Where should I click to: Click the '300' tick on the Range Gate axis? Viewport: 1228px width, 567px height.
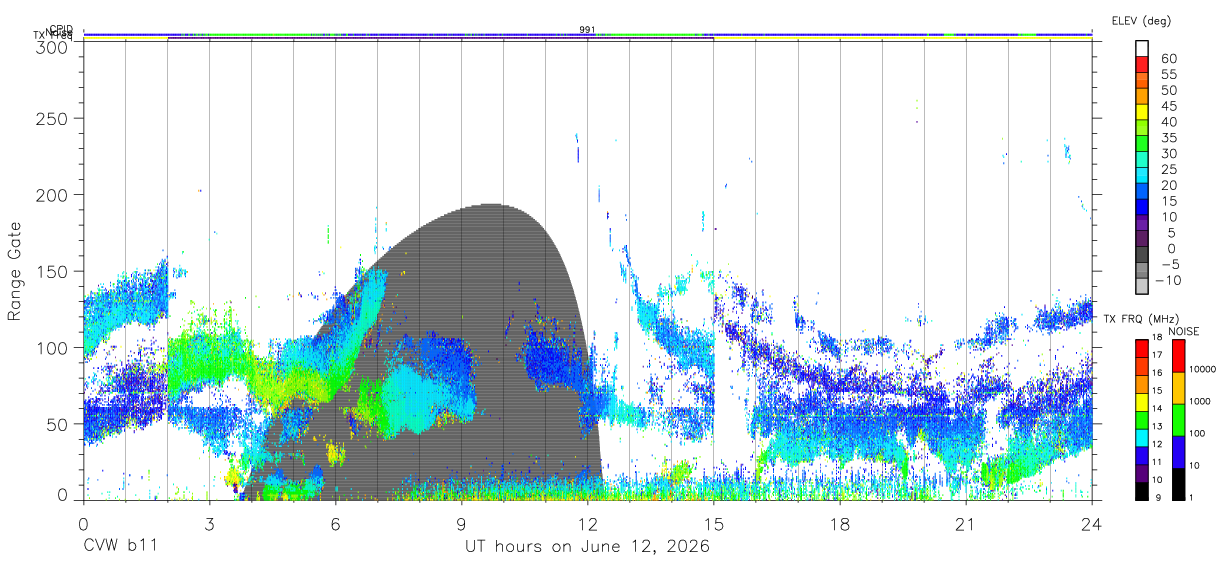(52, 46)
